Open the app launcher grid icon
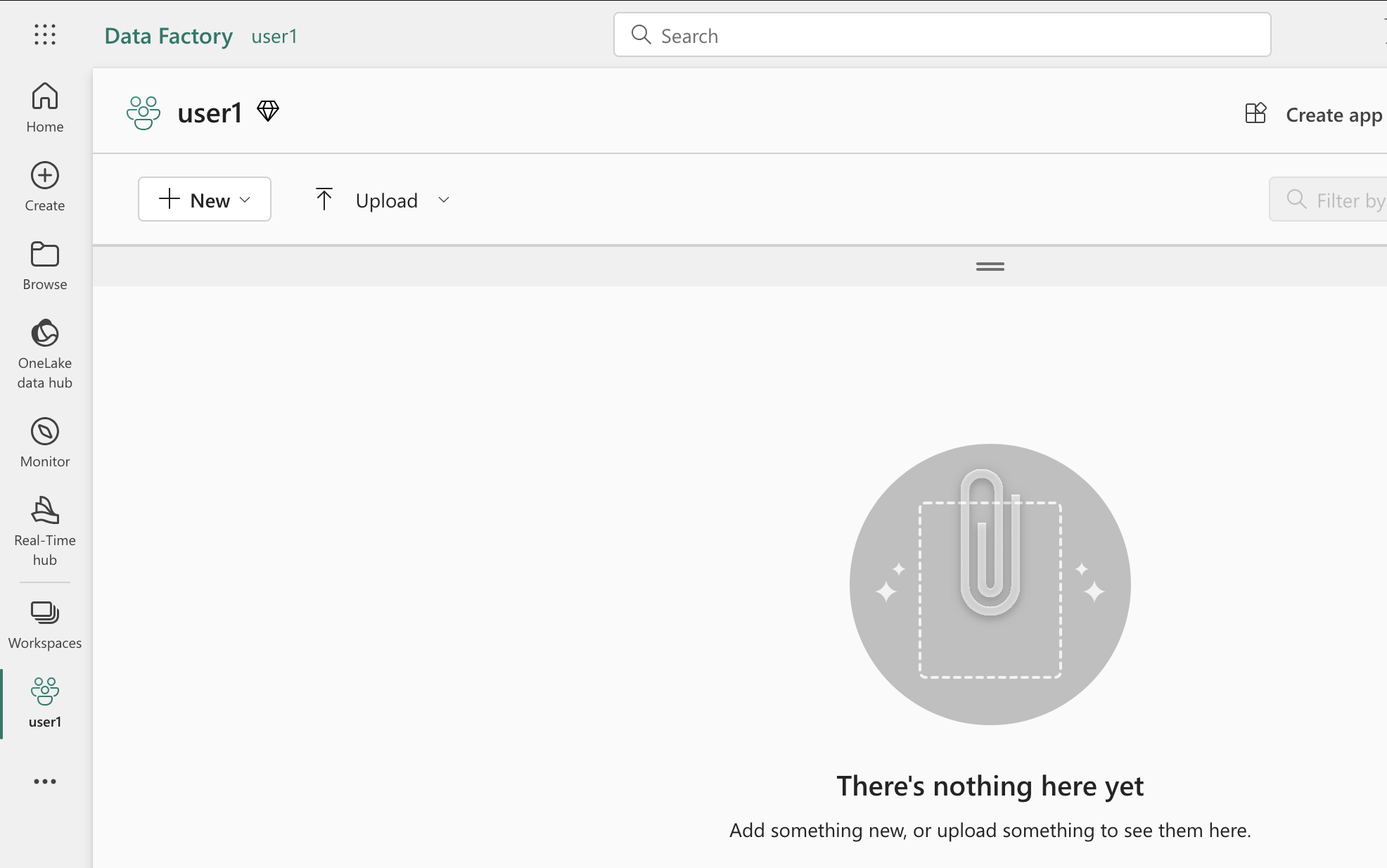 tap(45, 34)
